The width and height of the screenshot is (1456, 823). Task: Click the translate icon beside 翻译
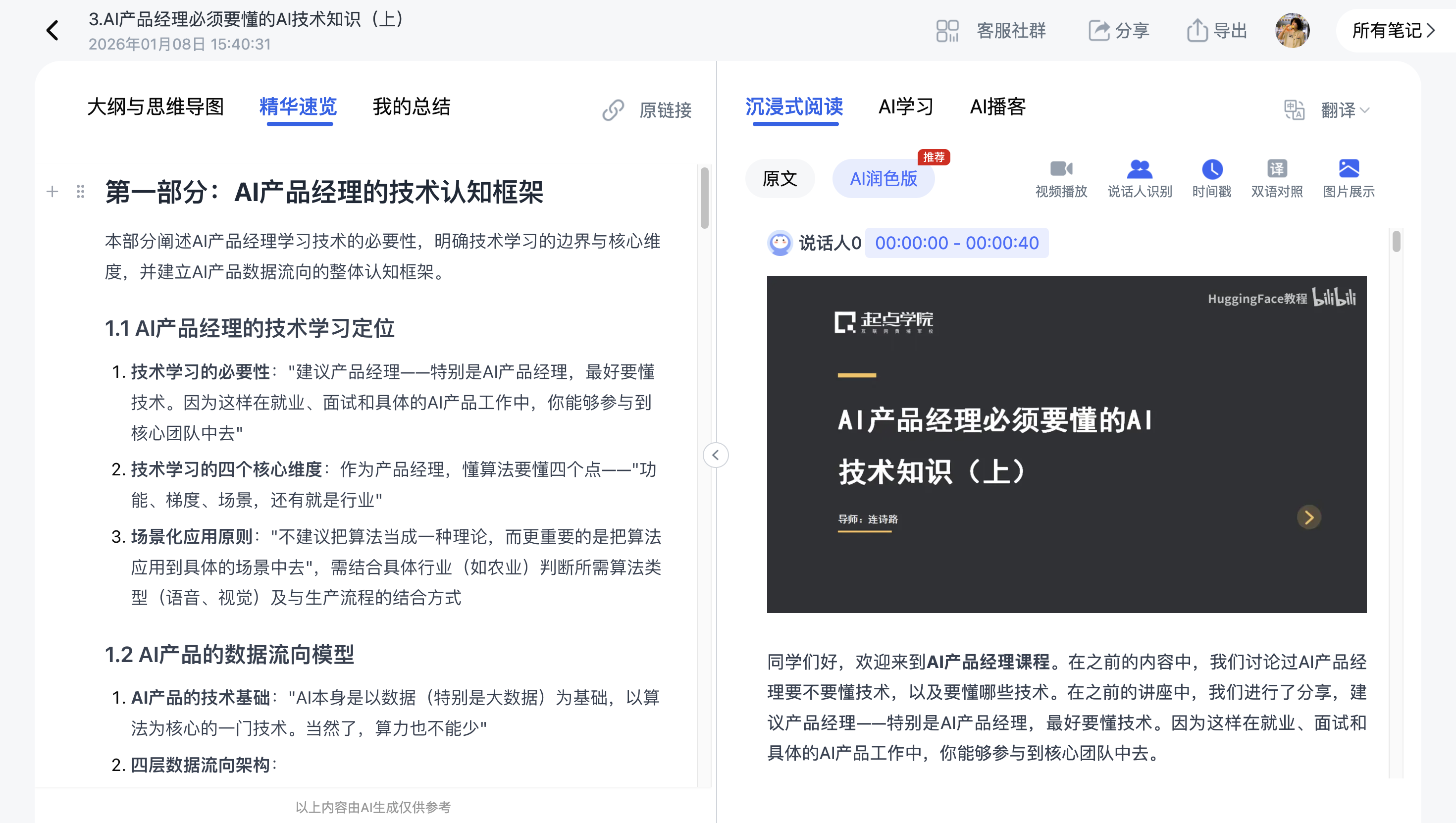(1295, 109)
